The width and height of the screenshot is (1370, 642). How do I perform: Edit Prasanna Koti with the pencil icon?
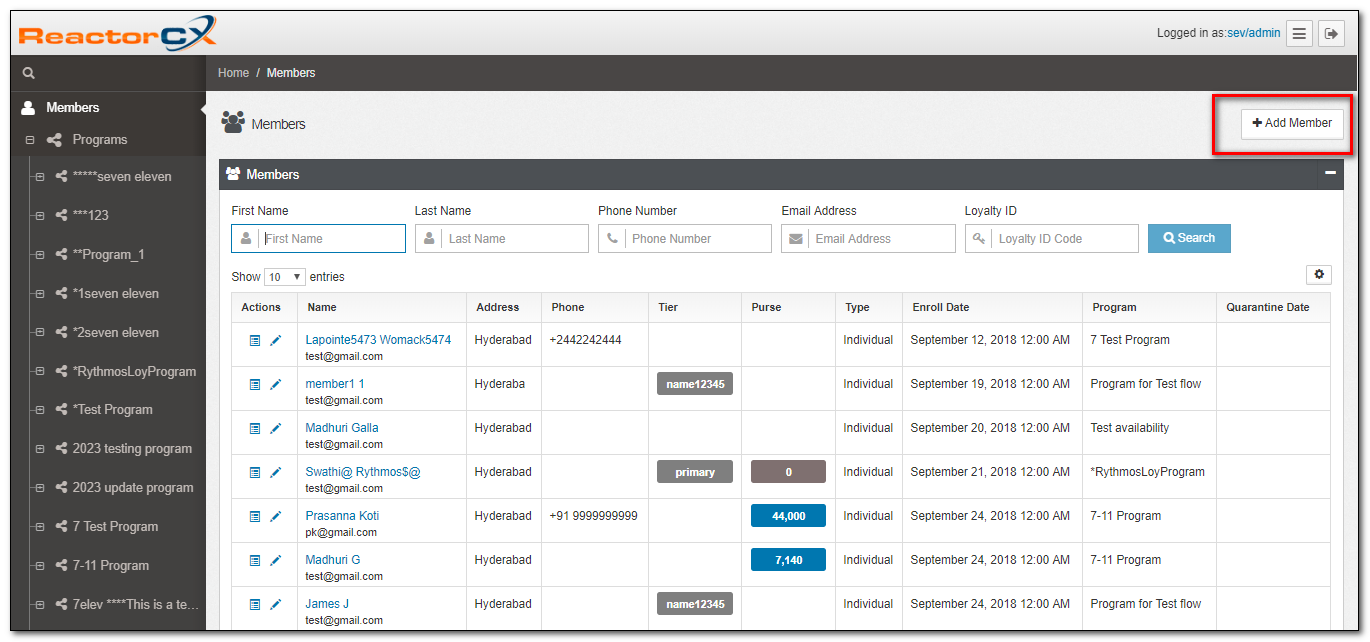[x=276, y=516]
